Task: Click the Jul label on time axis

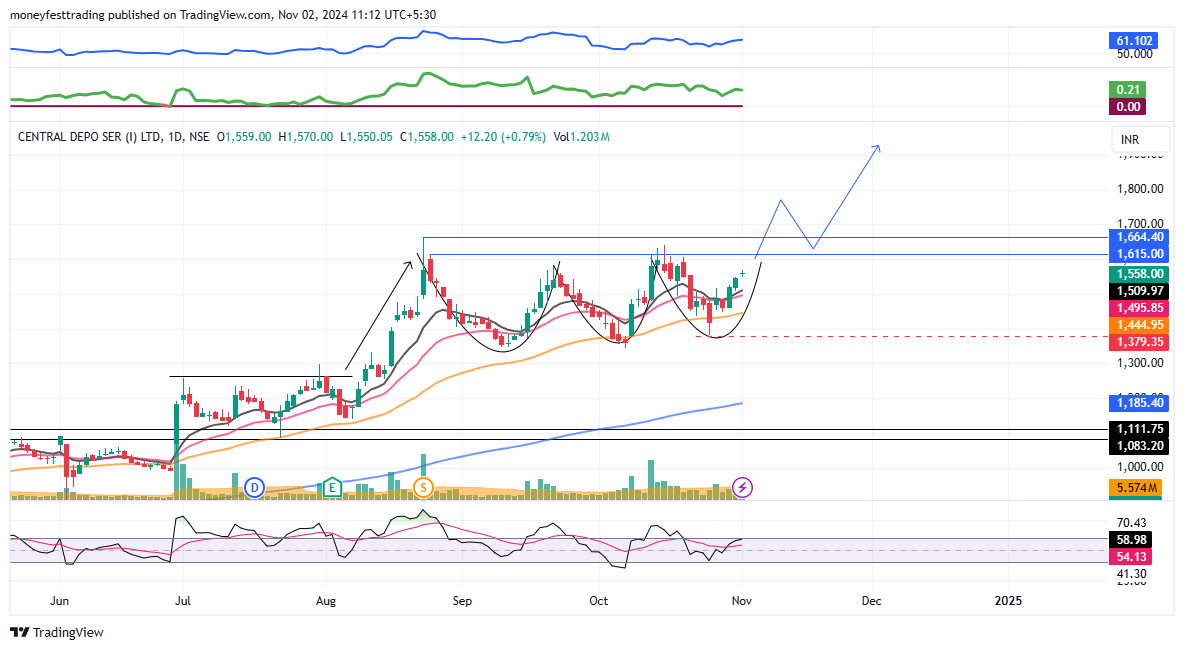Action: (182, 601)
